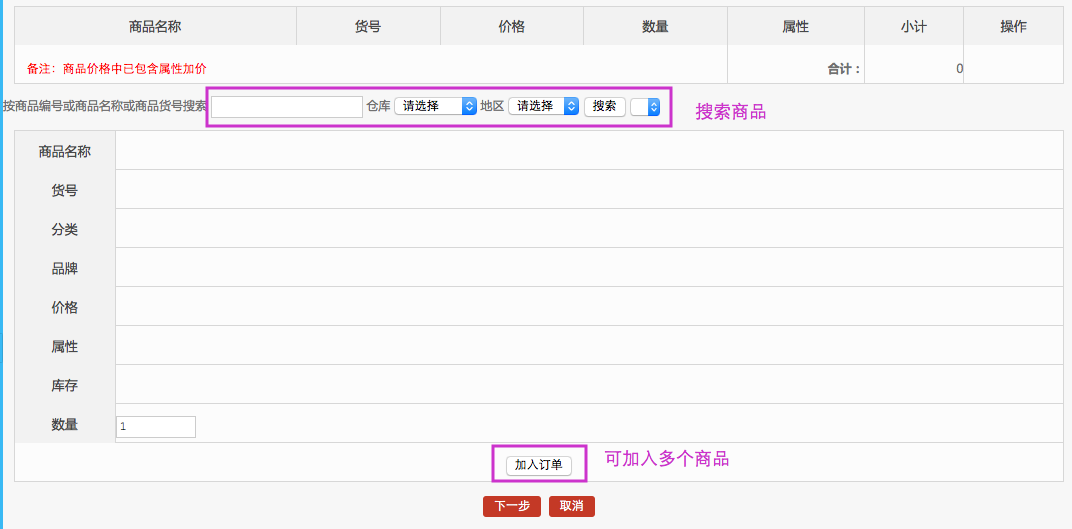Click the 属性 column header in top table
The image size is (1072, 529).
click(x=796, y=27)
